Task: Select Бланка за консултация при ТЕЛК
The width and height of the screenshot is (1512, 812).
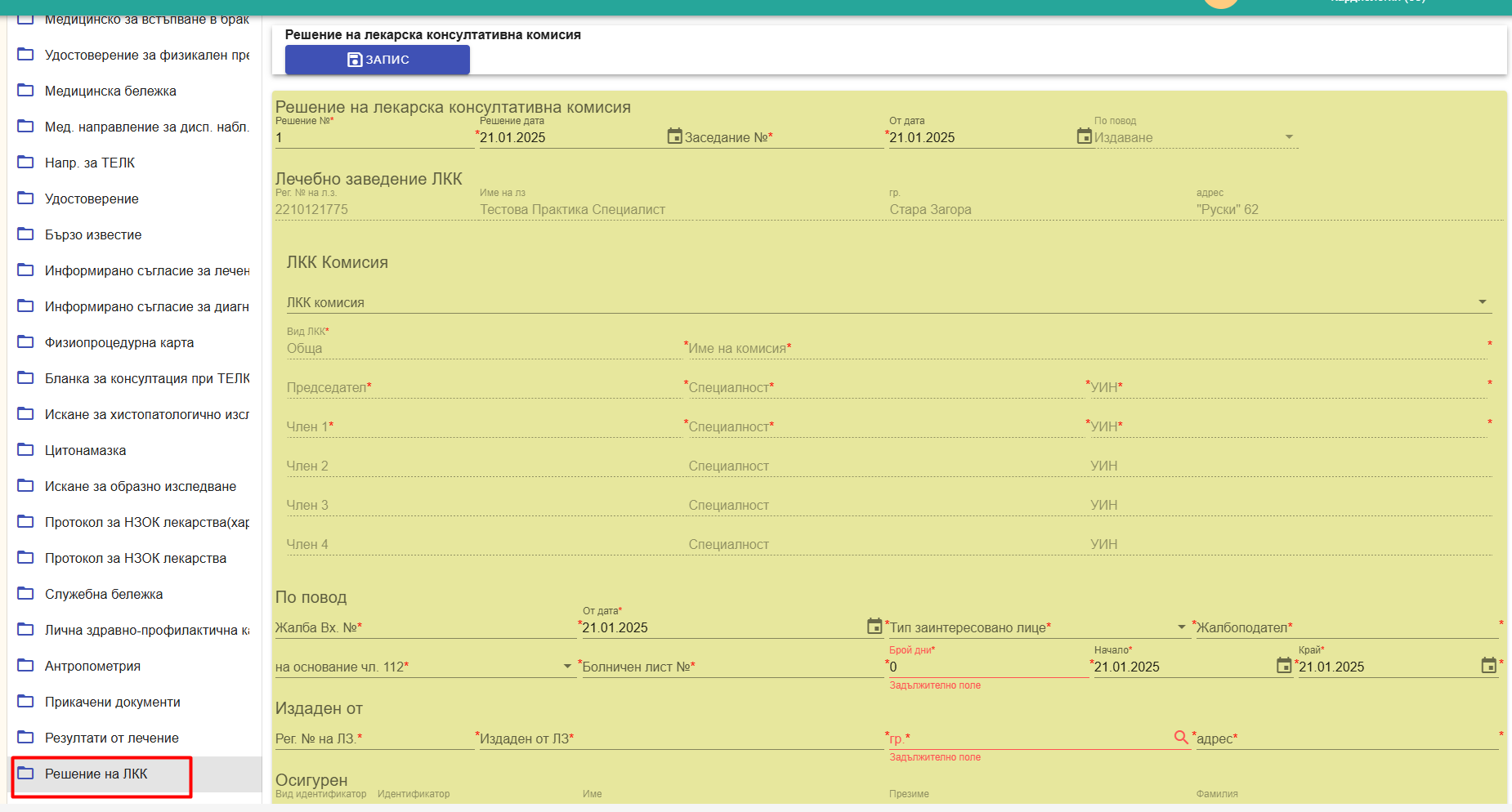Action: tap(135, 378)
